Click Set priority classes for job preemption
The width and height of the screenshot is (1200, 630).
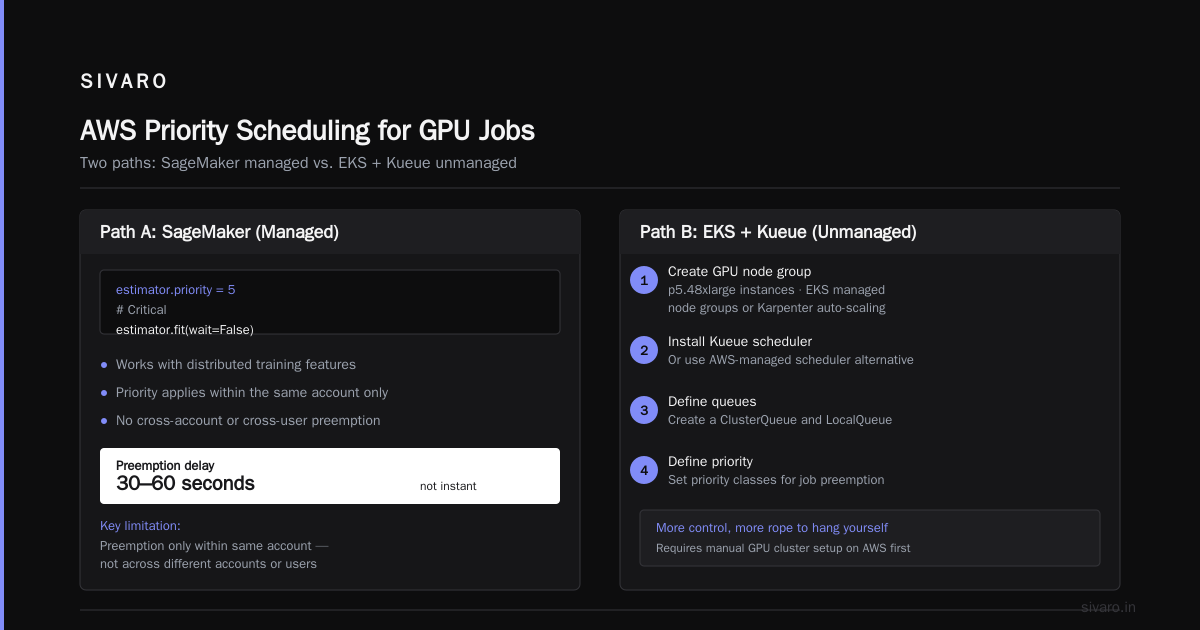[x=776, y=480]
